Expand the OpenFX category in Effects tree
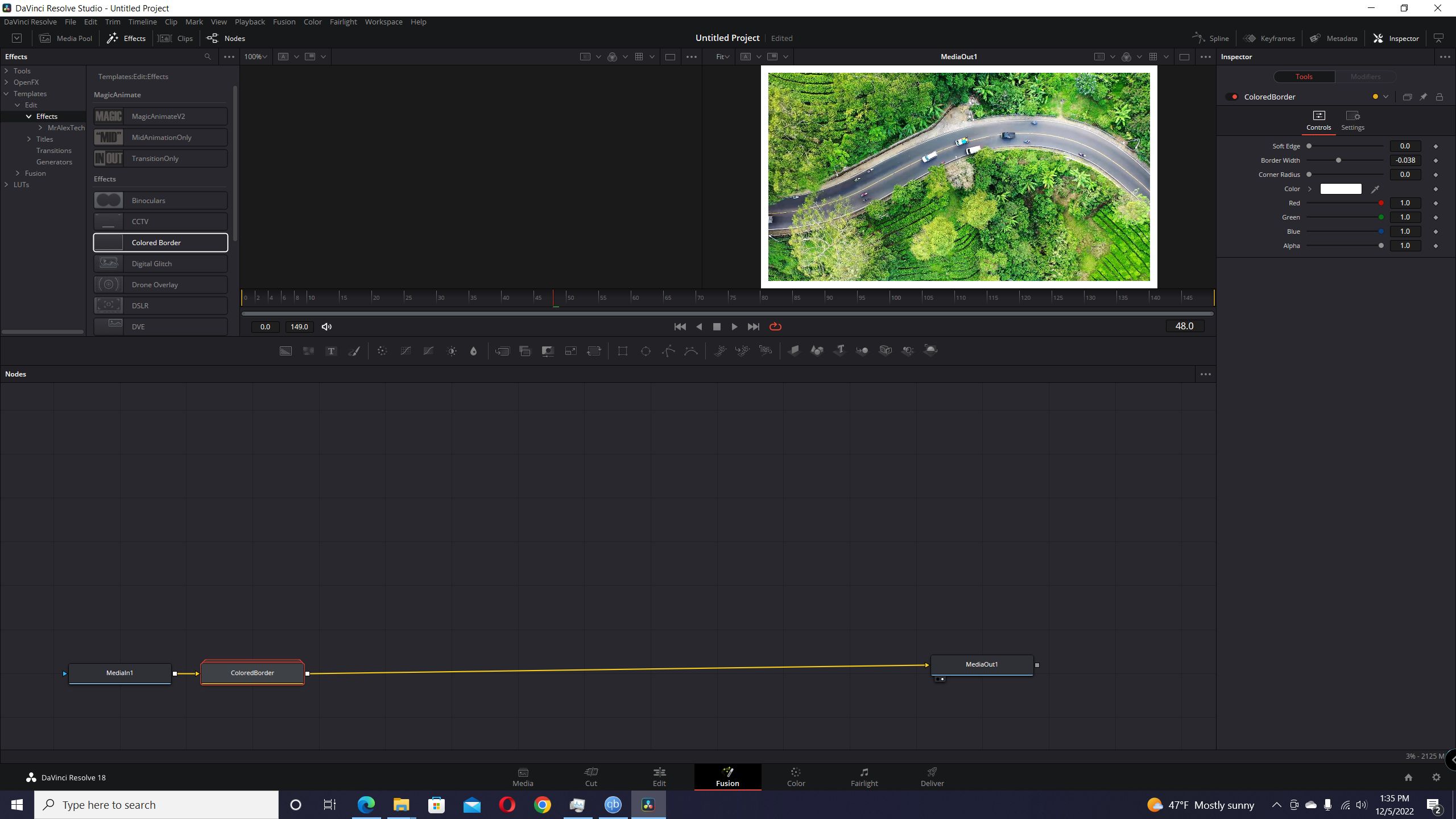This screenshot has height=819, width=1456. (6, 82)
